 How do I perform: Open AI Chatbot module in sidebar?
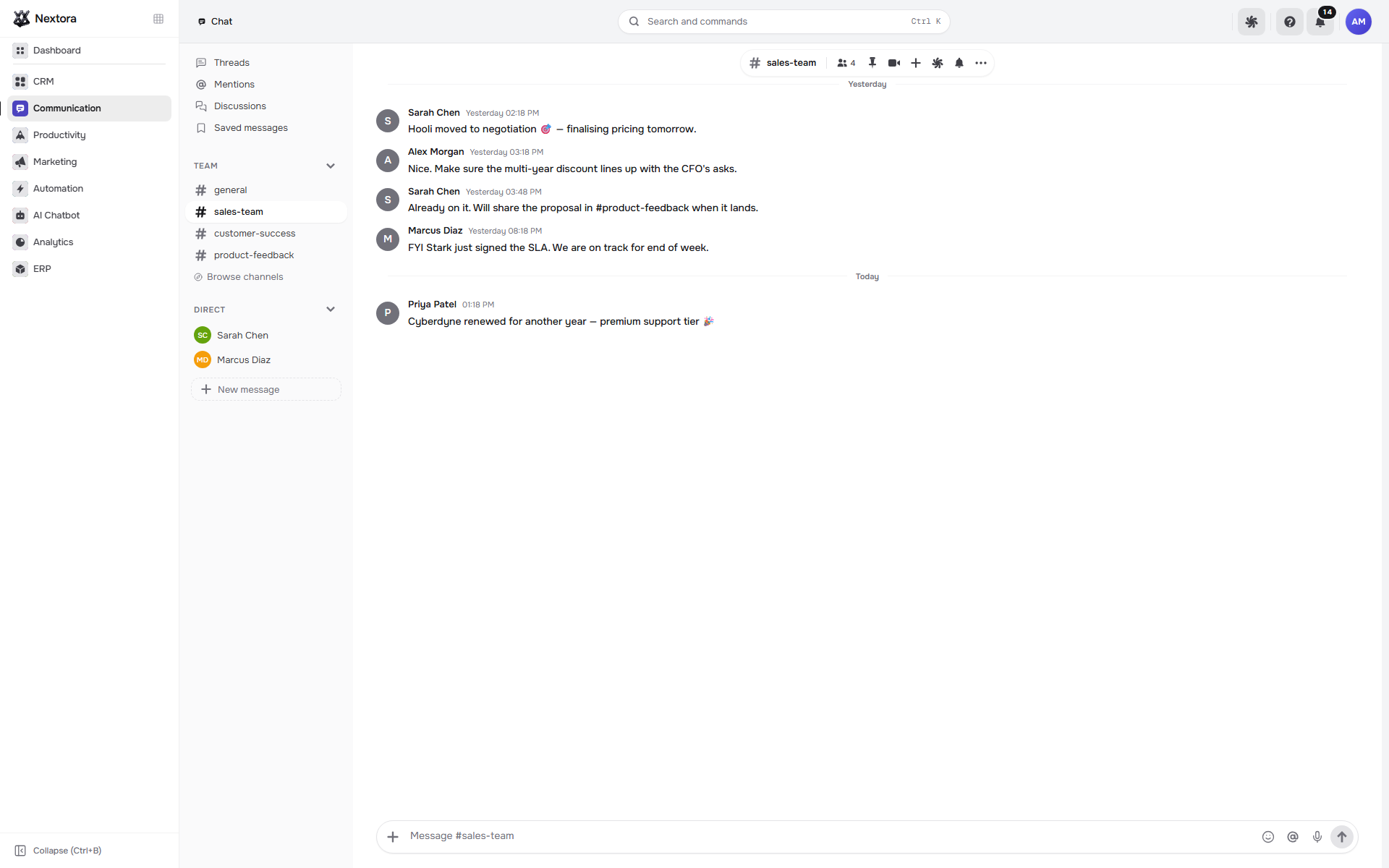[x=89, y=216]
